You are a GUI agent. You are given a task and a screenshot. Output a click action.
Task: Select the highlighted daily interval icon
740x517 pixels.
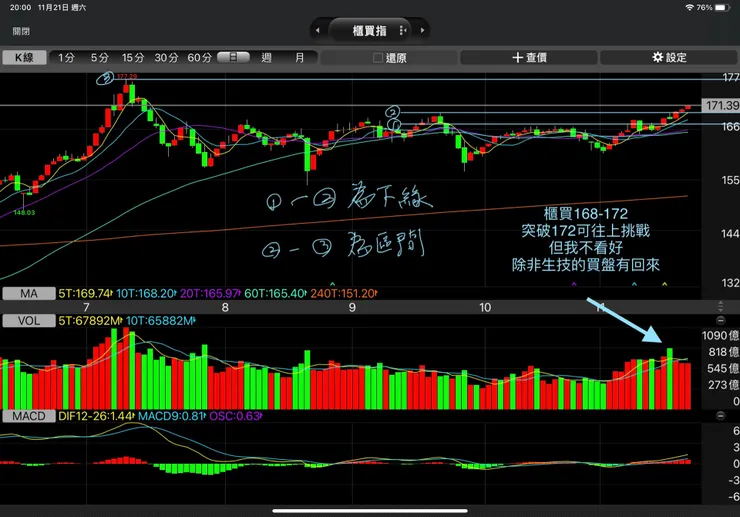point(233,57)
